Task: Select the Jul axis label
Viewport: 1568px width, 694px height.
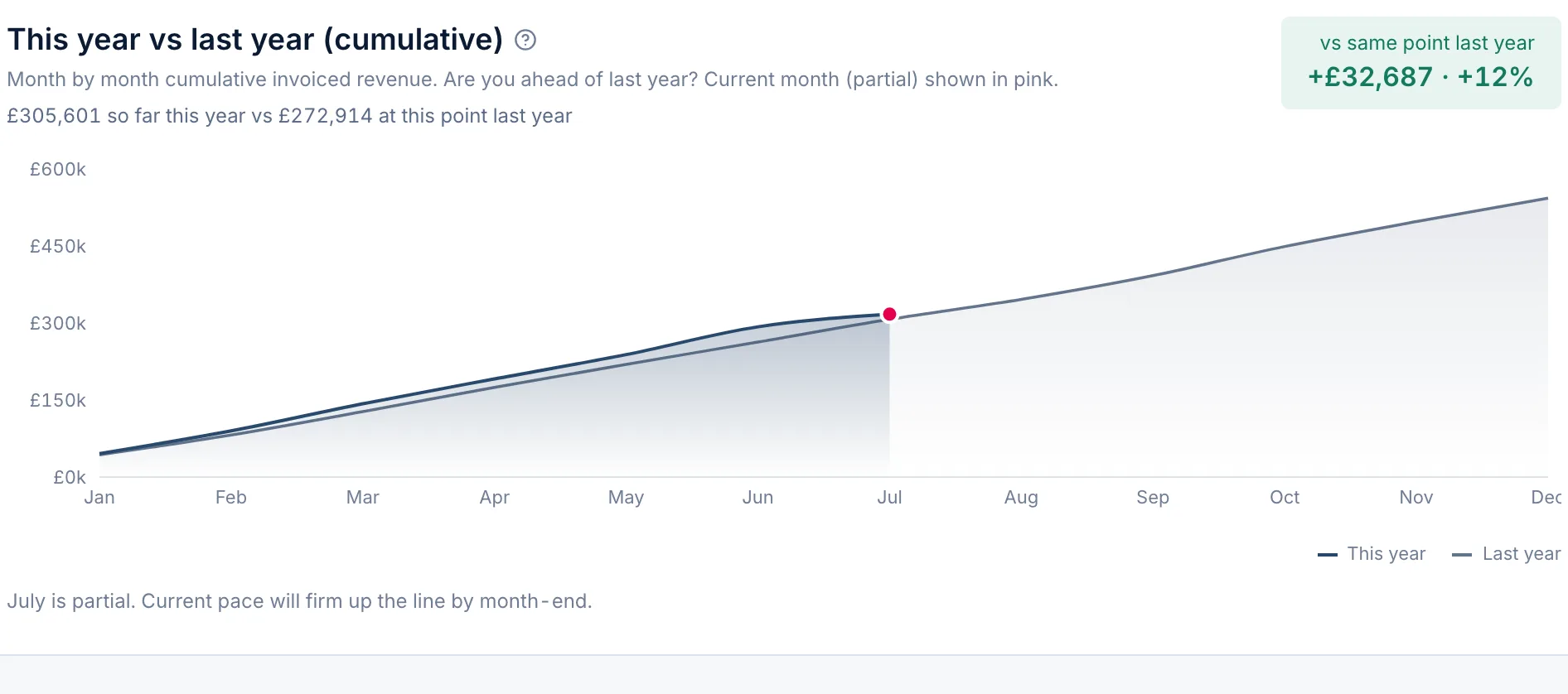Action: pyautogui.click(x=889, y=497)
